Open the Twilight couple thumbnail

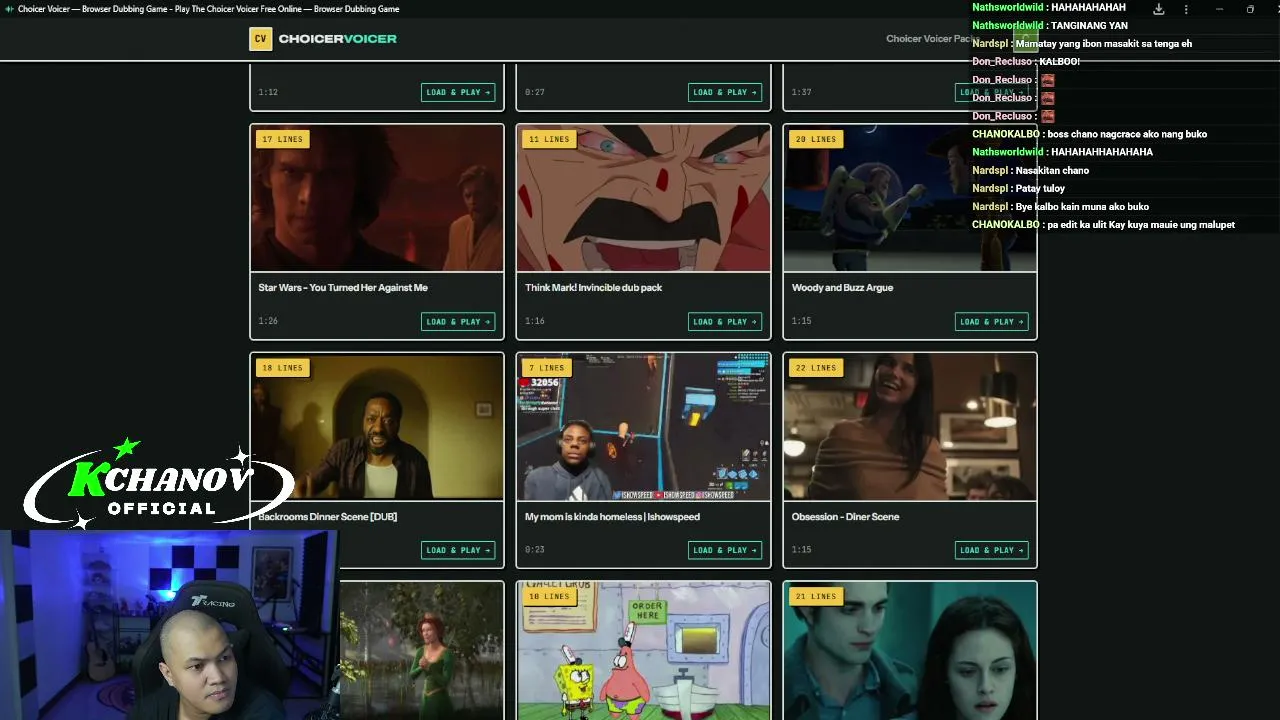[910, 651]
